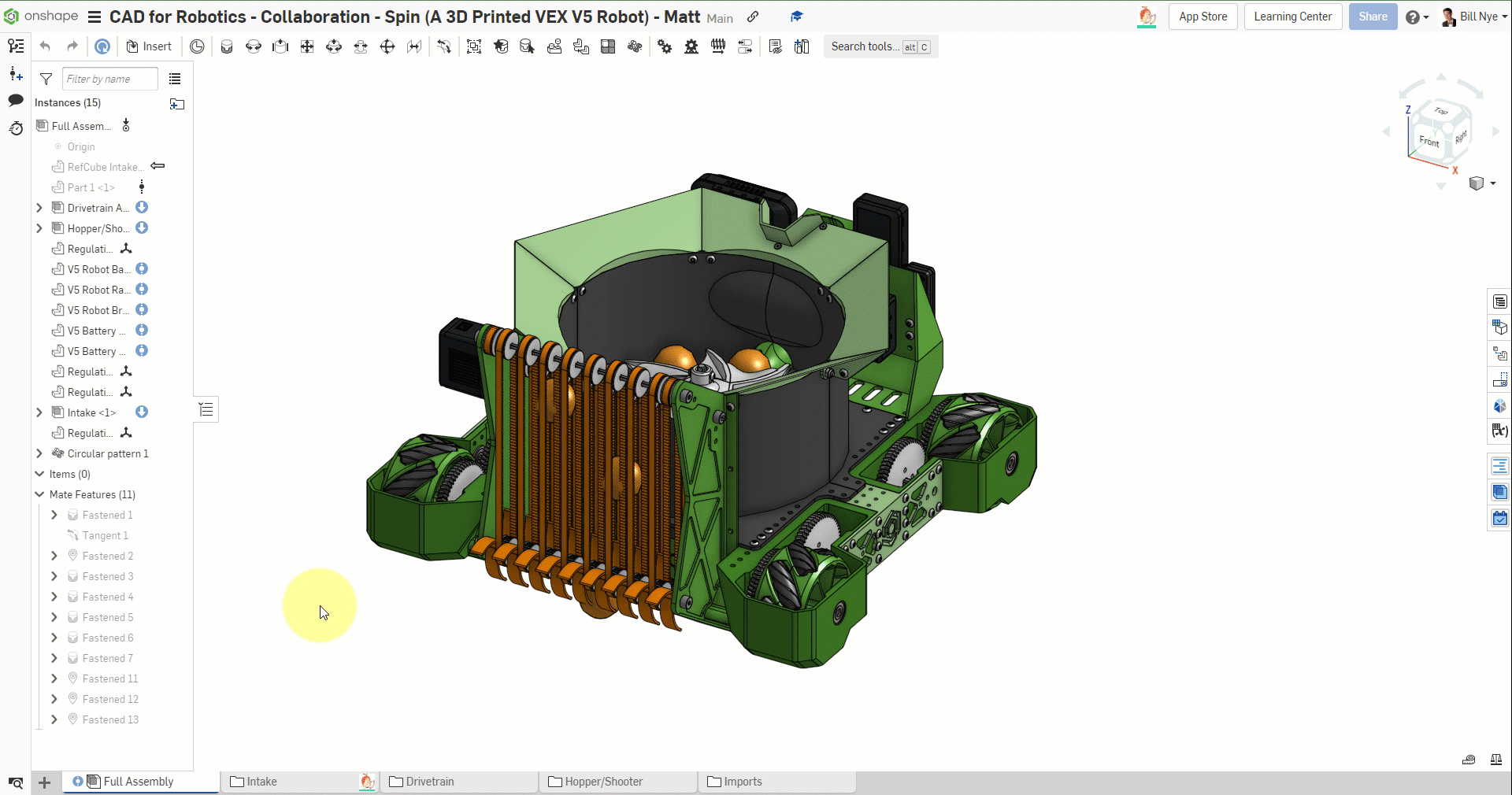Image resolution: width=1512 pixels, height=795 pixels.
Task: Open the versions and history clock icon
Action: point(16,128)
